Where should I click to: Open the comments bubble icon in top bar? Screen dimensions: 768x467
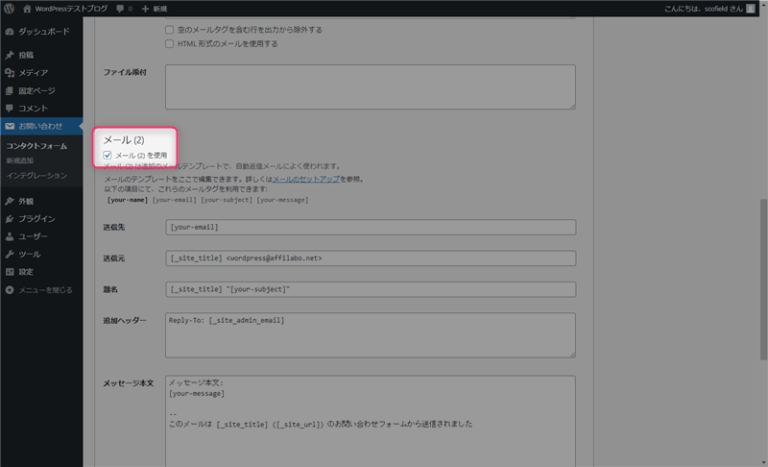point(121,9)
